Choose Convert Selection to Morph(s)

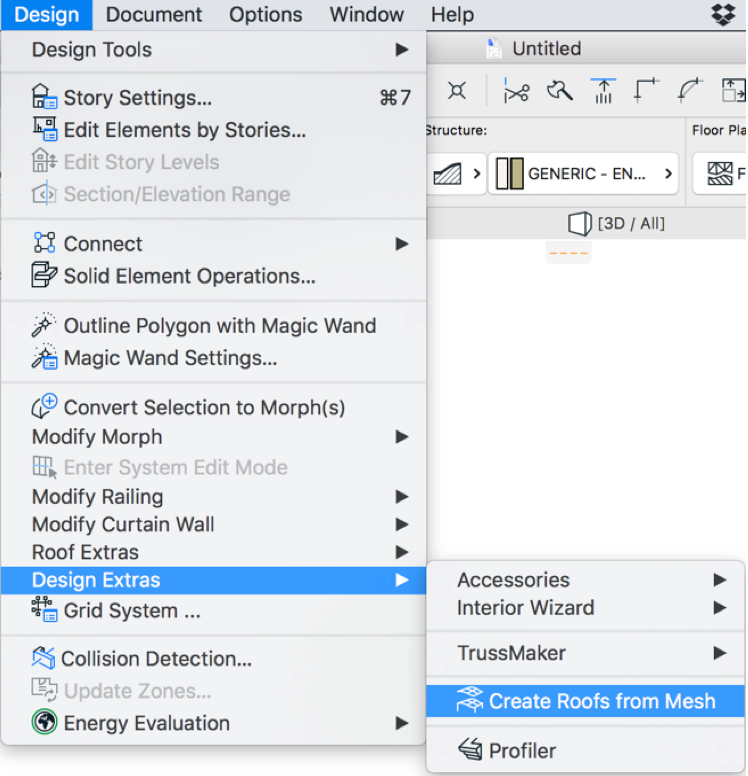point(213,407)
